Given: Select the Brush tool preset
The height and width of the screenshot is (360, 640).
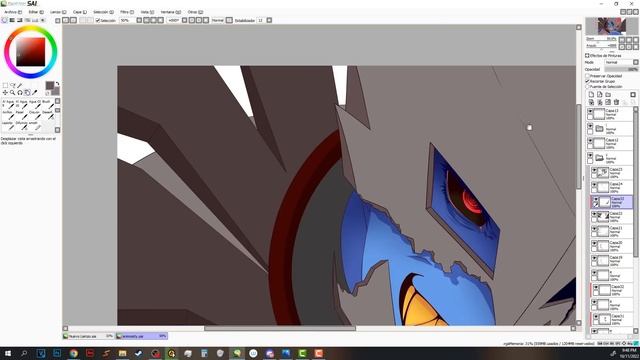Looking at the screenshot, I should (48, 104).
